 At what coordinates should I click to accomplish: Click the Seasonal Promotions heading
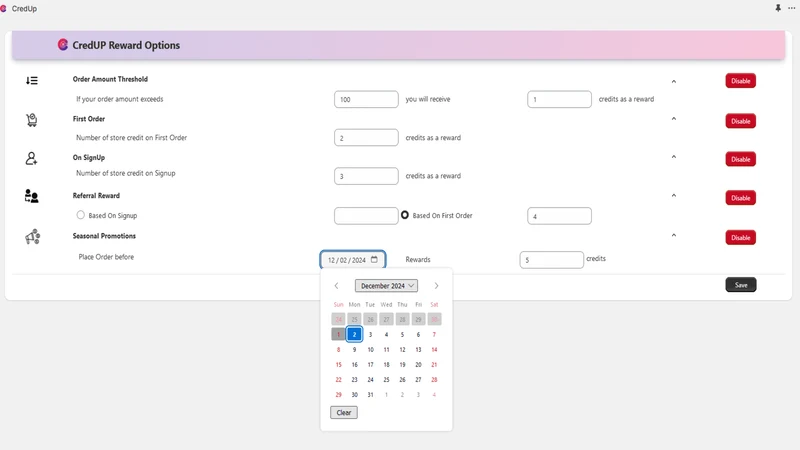click(104, 236)
